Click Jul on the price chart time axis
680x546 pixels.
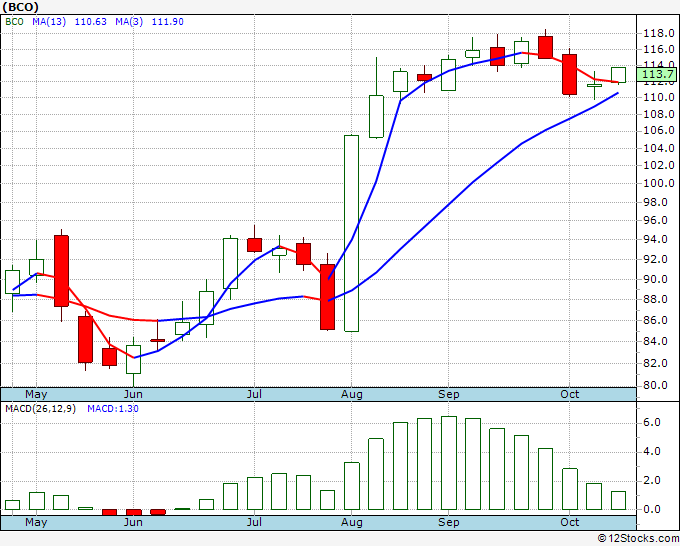click(254, 394)
